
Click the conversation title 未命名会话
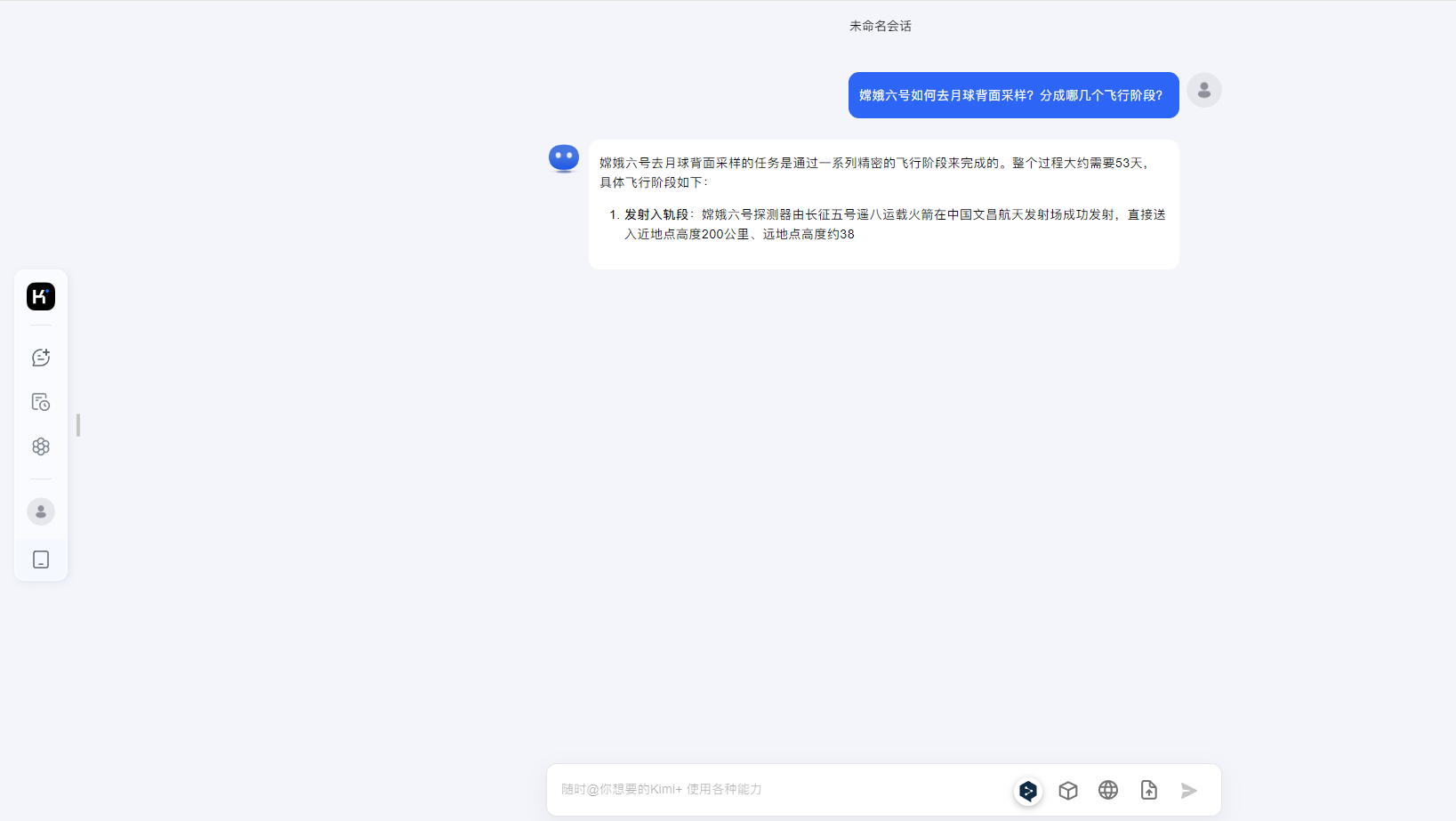(881, 26)
